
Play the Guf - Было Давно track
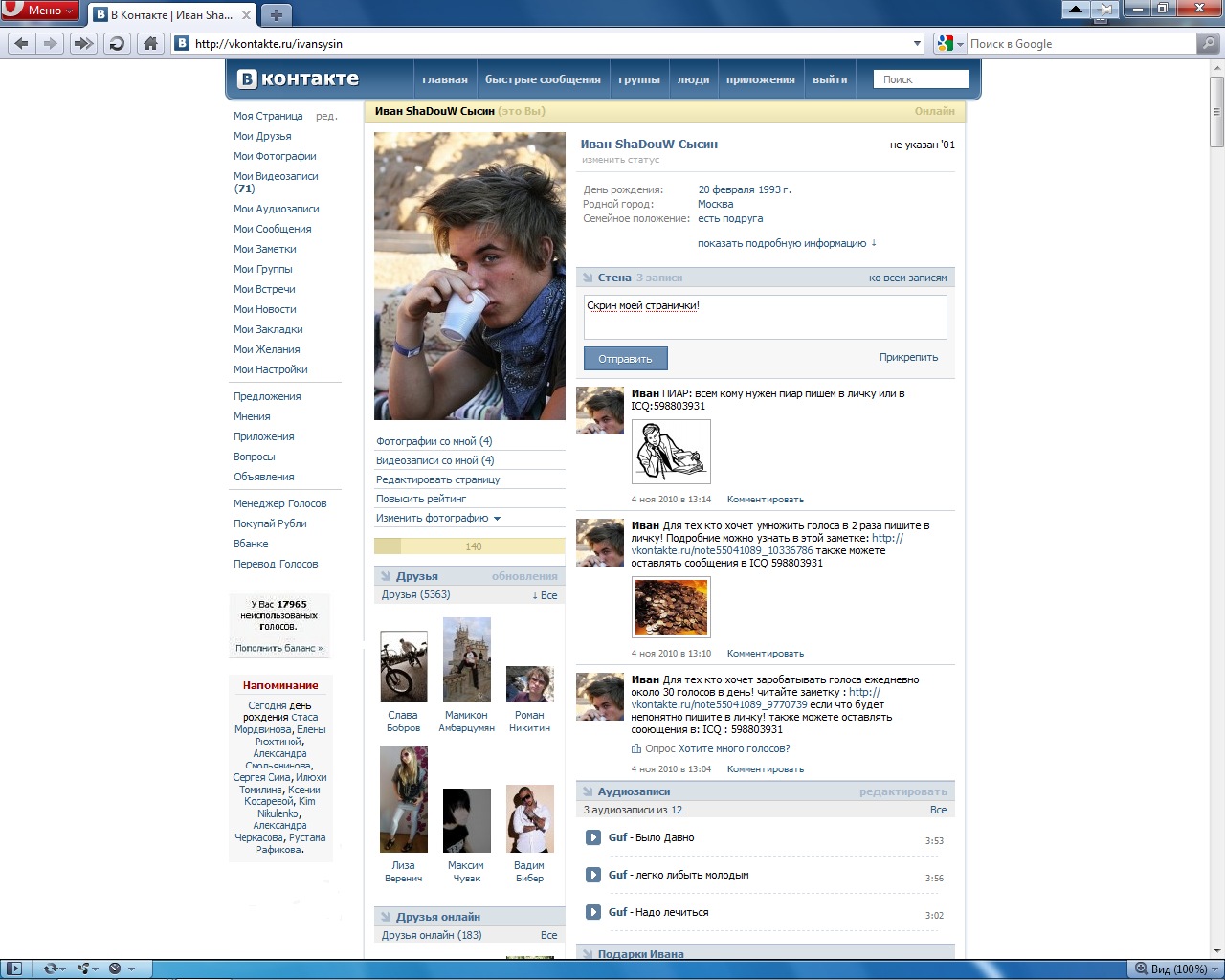click(x=593, y=838)
